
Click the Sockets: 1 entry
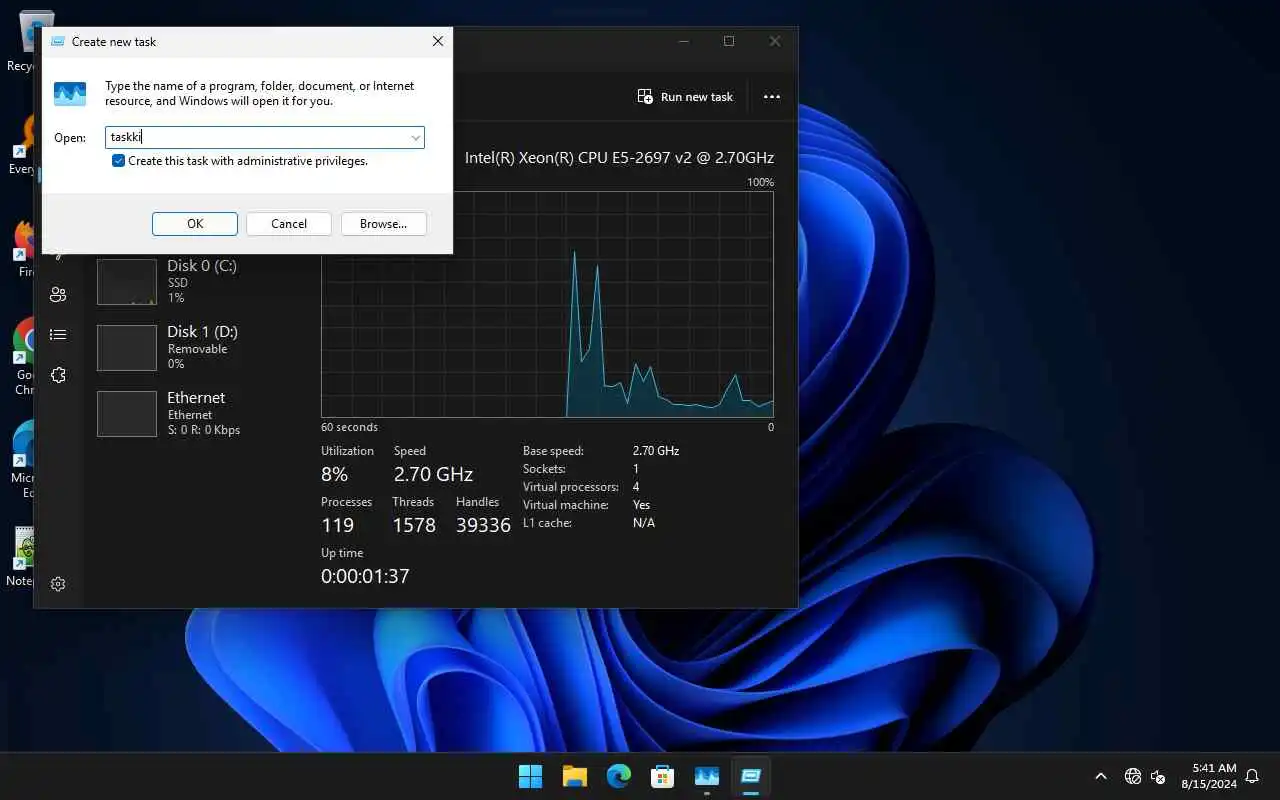(x=581, y=469)
